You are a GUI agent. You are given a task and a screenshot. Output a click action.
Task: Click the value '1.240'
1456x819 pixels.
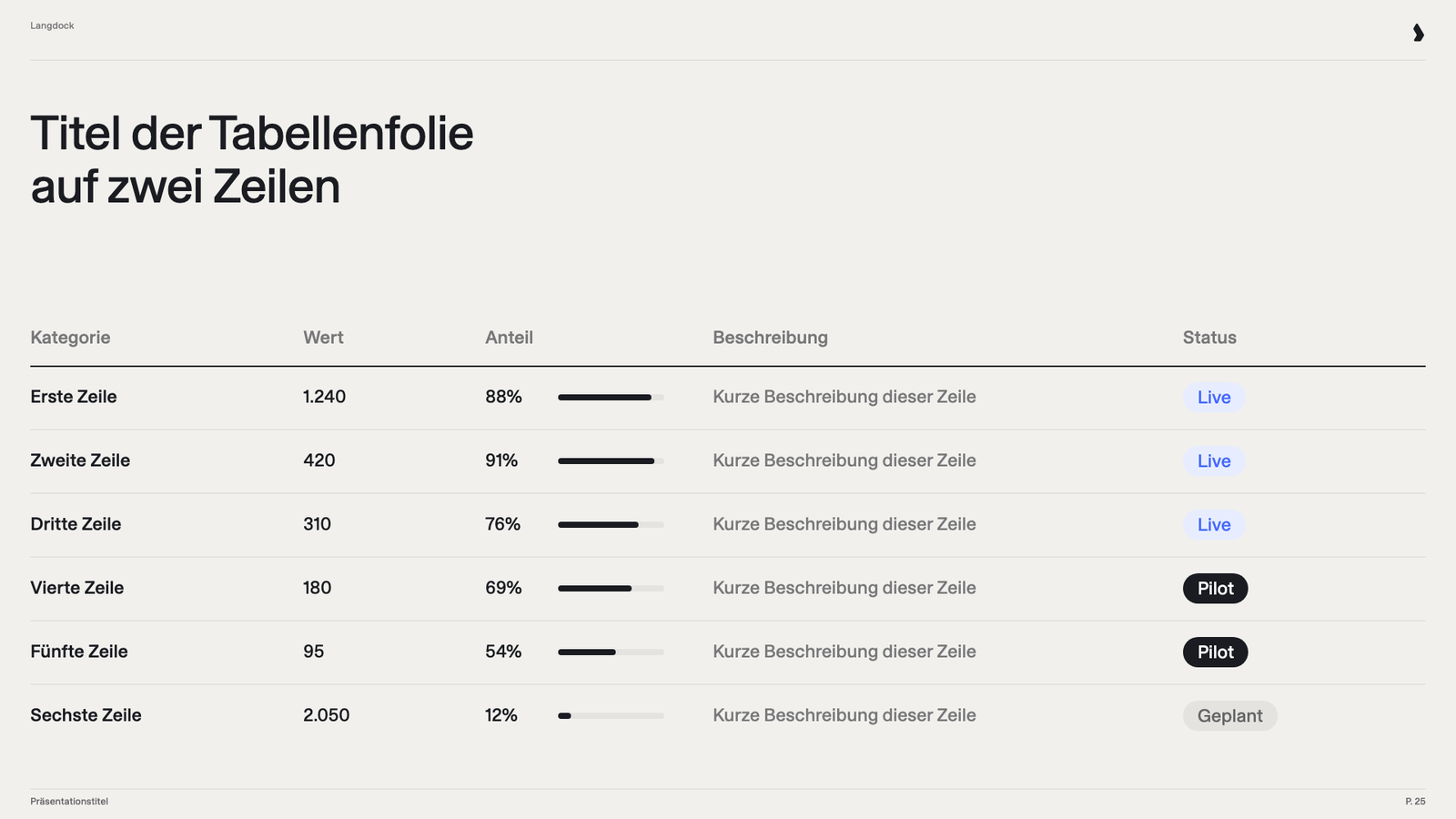point(324,397)
